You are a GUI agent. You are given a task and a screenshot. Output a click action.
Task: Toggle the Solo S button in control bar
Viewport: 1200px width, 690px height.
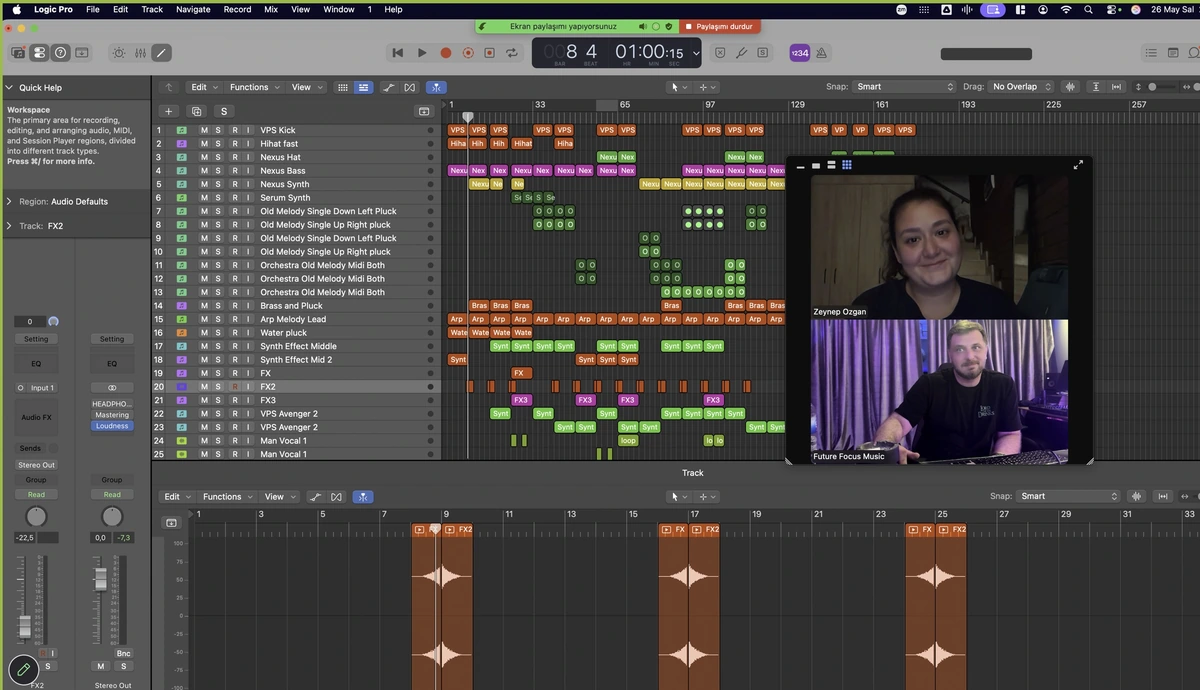coord(764,52)
